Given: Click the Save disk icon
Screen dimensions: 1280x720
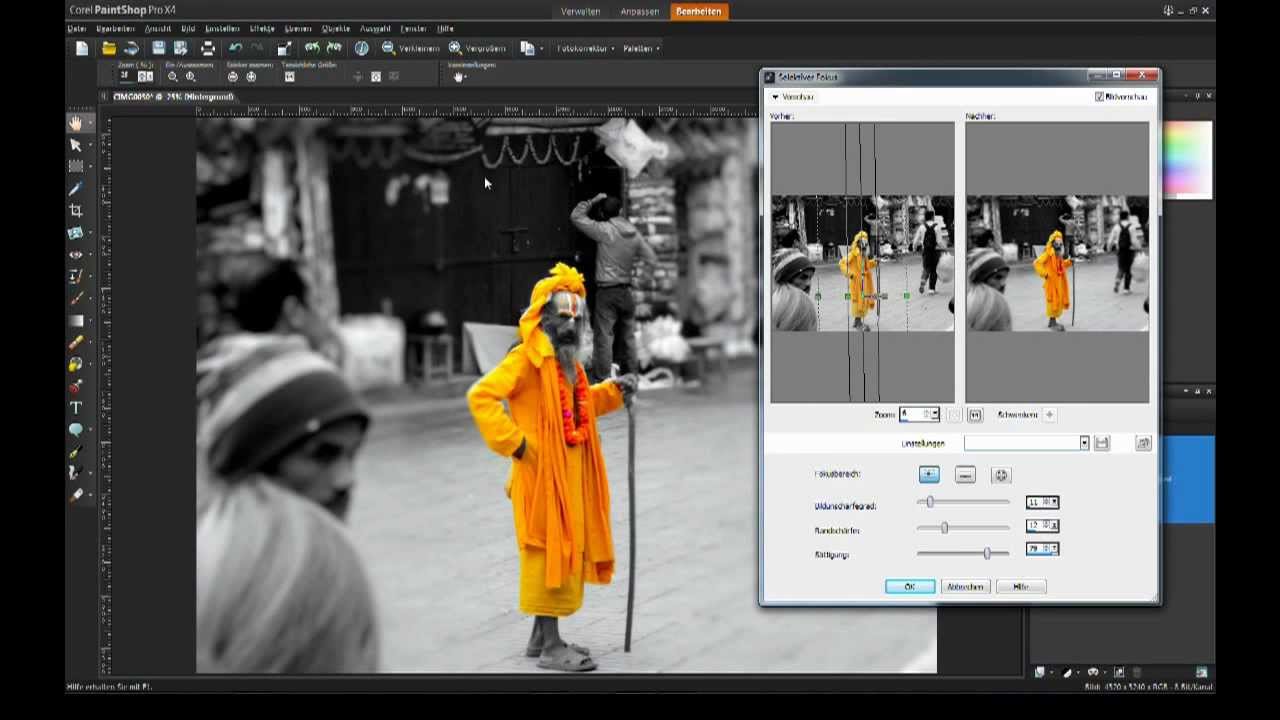Looking at the screenshot, I should [x=158, y=48].
